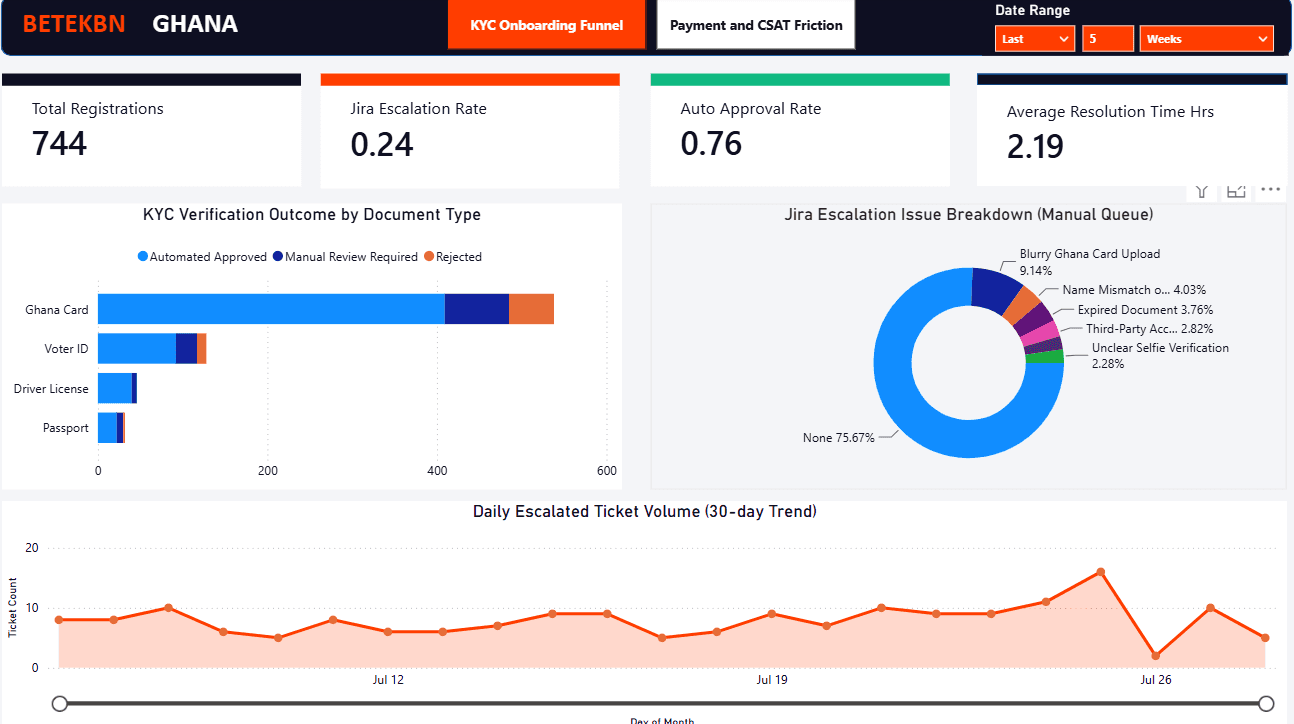This screenshot has height=724, width=1294.
Task: Click the 'Date Range' slicer header
Action: [1032, 10]
